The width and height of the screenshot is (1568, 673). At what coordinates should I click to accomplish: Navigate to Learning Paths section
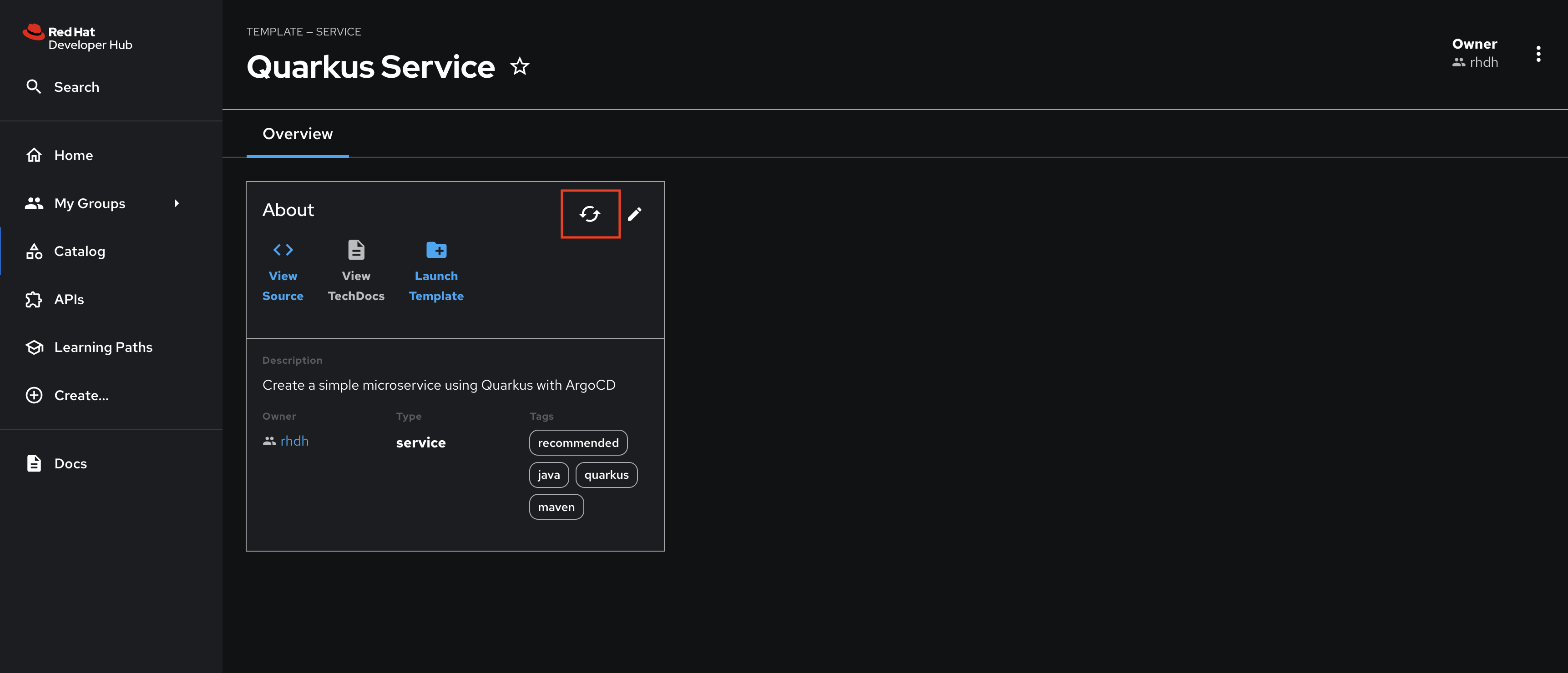(x=103, y=347)
